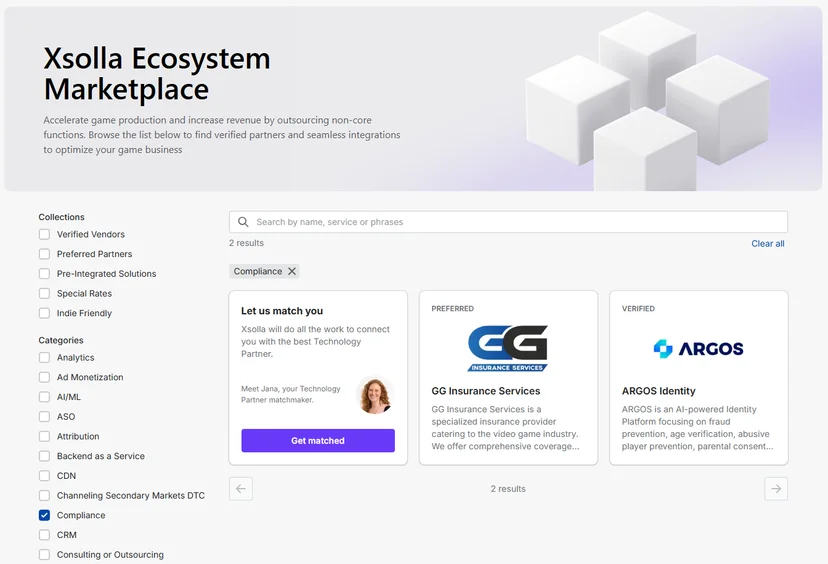Click '2 results' text below cards
Image resolution: width=828 pixels, height=564 pixels.
pyautogui.click(x=508, y=489)
